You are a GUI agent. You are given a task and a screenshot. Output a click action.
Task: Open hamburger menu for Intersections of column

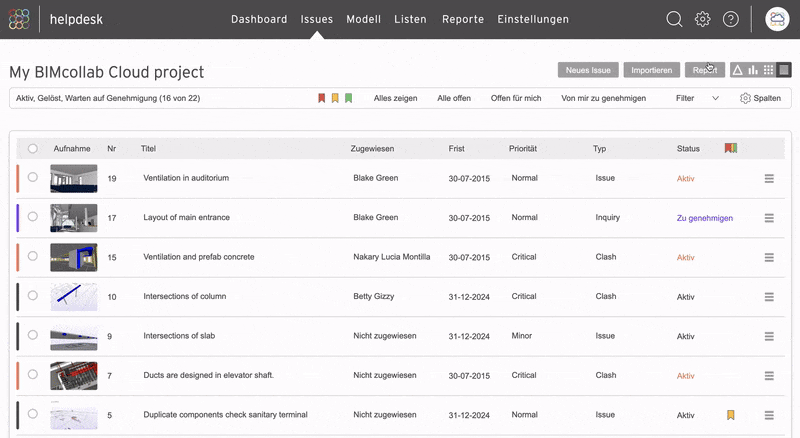pos(769,297)
